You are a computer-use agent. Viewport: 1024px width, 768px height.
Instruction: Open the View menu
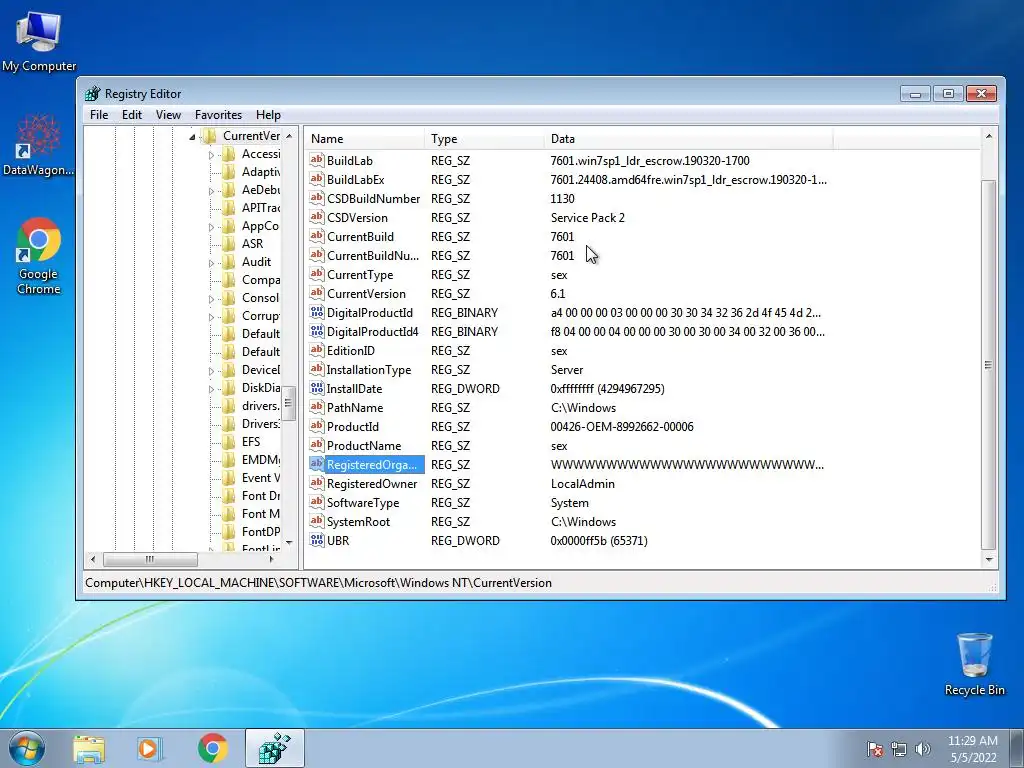168,115
